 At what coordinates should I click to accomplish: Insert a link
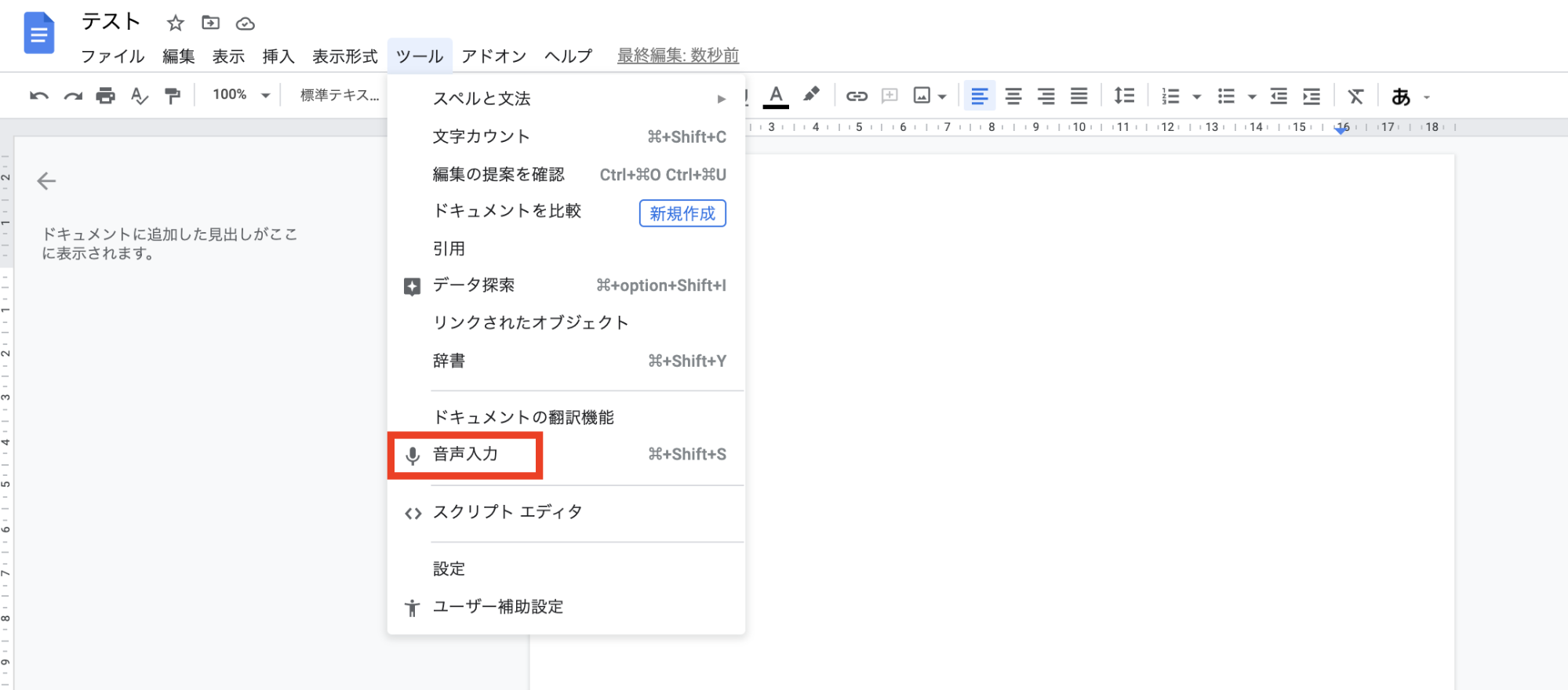pyautogui.click(x=857, y=96)
